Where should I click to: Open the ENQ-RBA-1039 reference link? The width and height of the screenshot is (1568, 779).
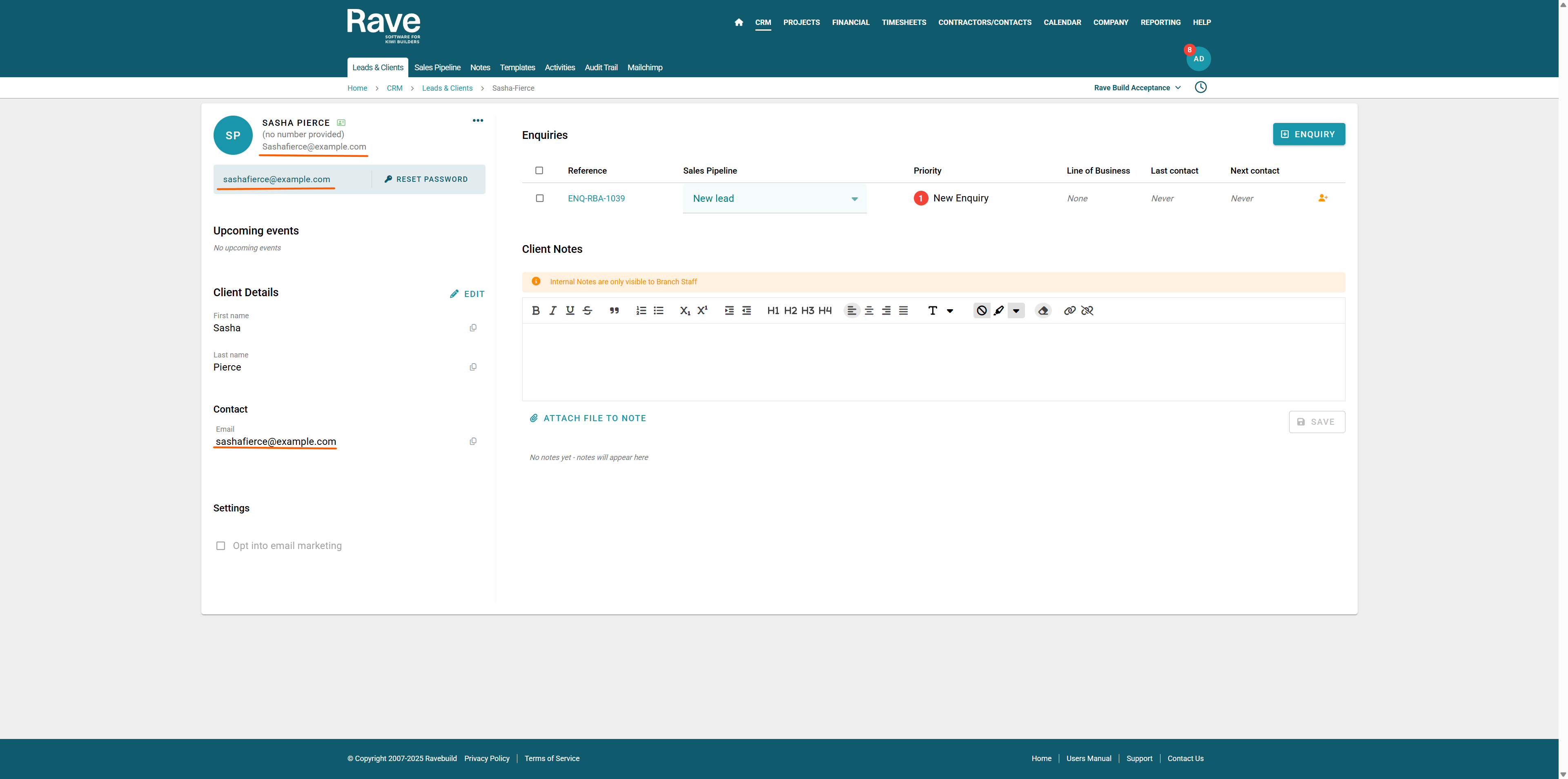(x=596, y=199)
